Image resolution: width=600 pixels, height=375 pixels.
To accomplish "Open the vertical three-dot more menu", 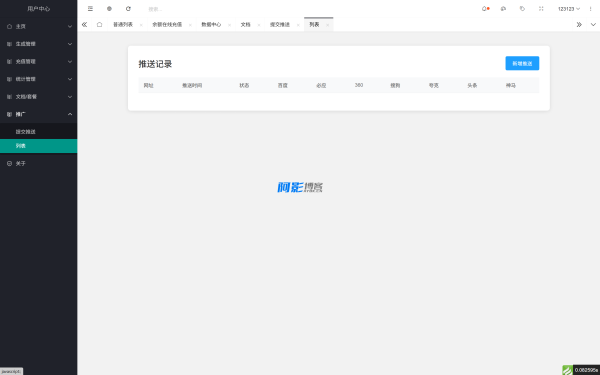I will pos(590,9).
